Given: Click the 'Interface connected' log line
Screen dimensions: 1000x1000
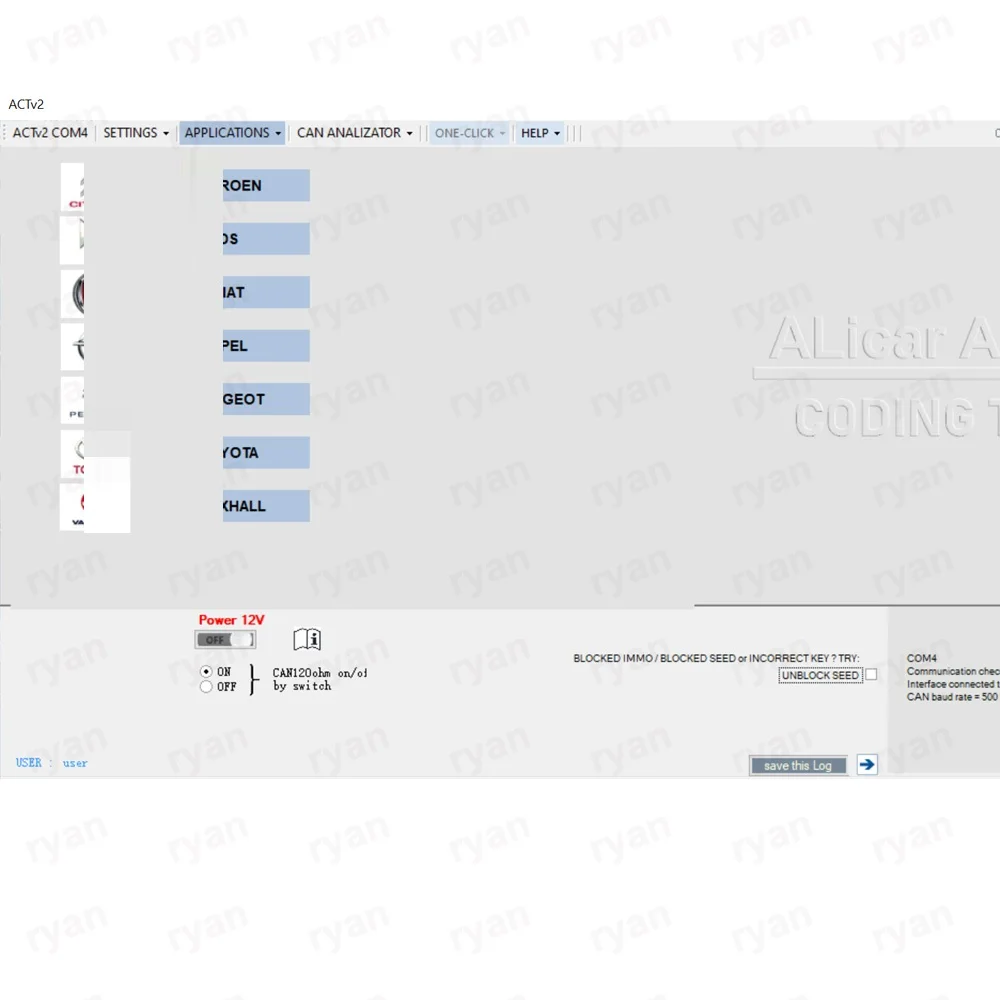Looking at the screenshot, I should tap(953, 684).
